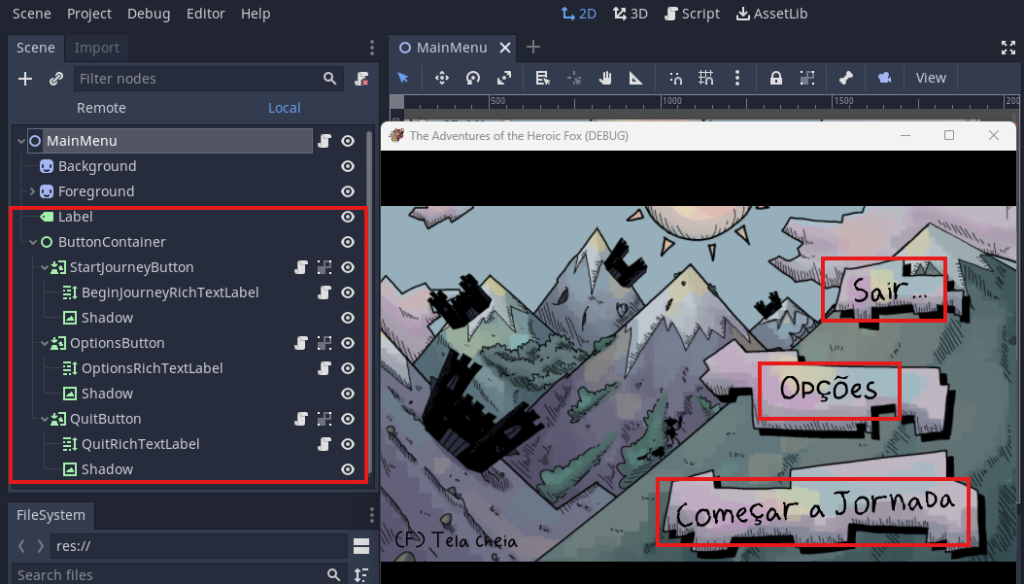Click the Filter nodes search field
The image size is (1024, 584).
(x=200, y=79)
